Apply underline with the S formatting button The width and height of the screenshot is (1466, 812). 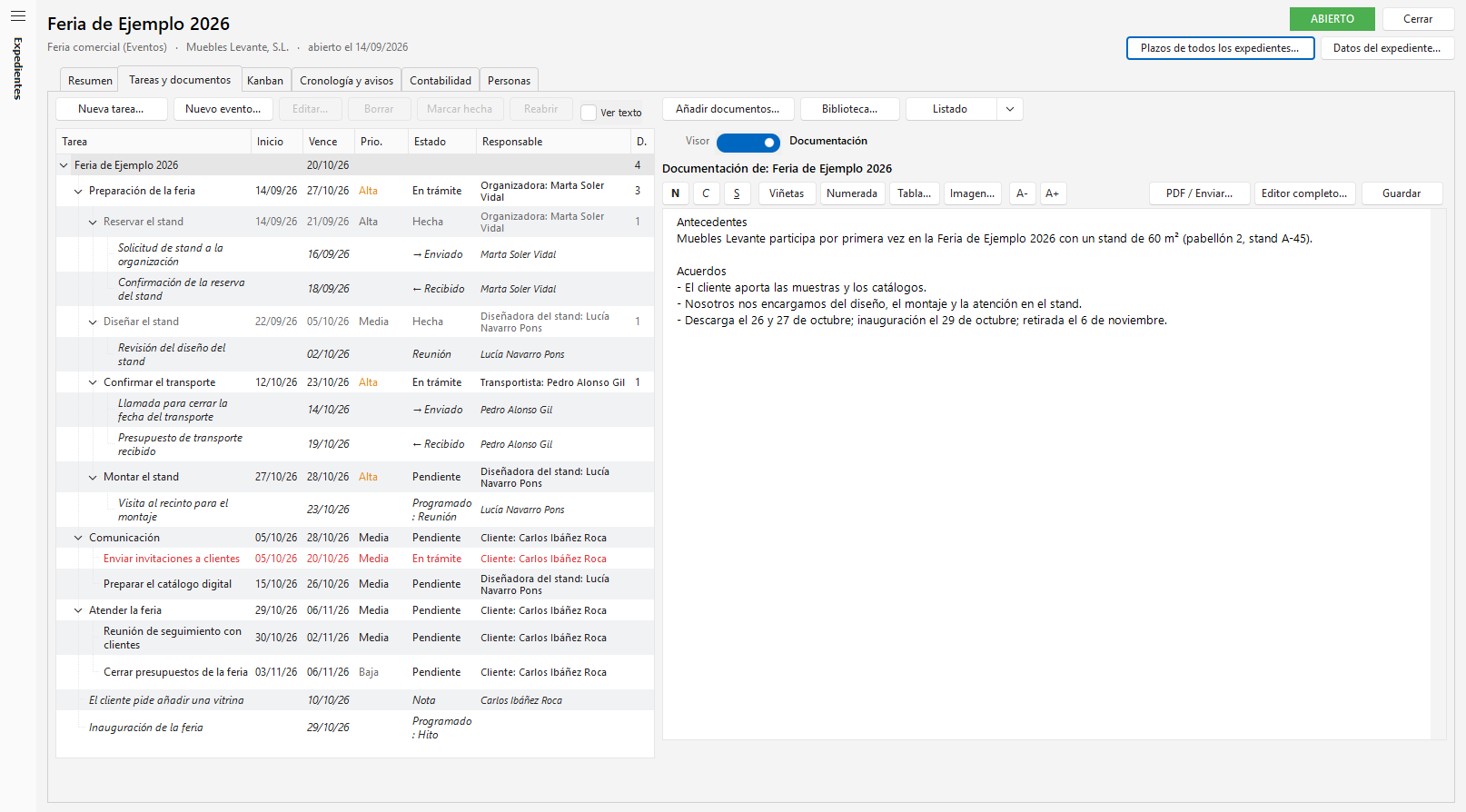pyautogui.click(x=737, y=193)
